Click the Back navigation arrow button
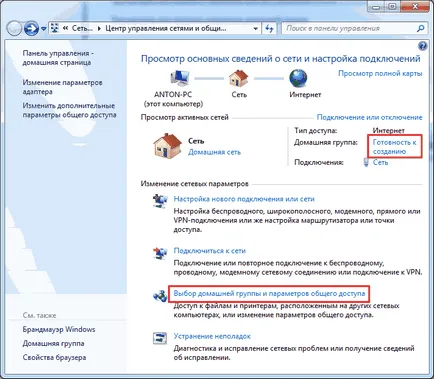This screenshot has height=379, width=434. [14, 29]
